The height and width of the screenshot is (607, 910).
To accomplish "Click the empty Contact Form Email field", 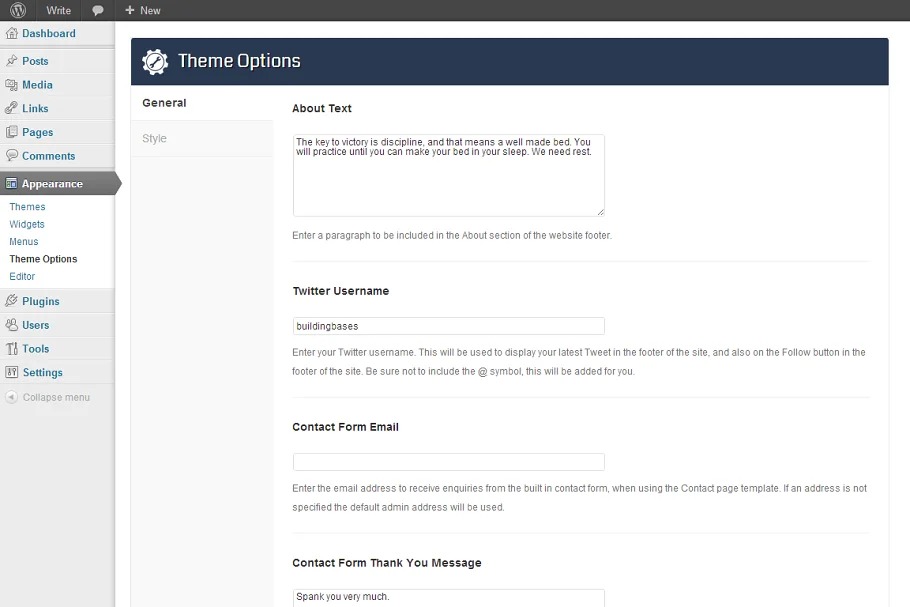I will (x=448, y=462).
